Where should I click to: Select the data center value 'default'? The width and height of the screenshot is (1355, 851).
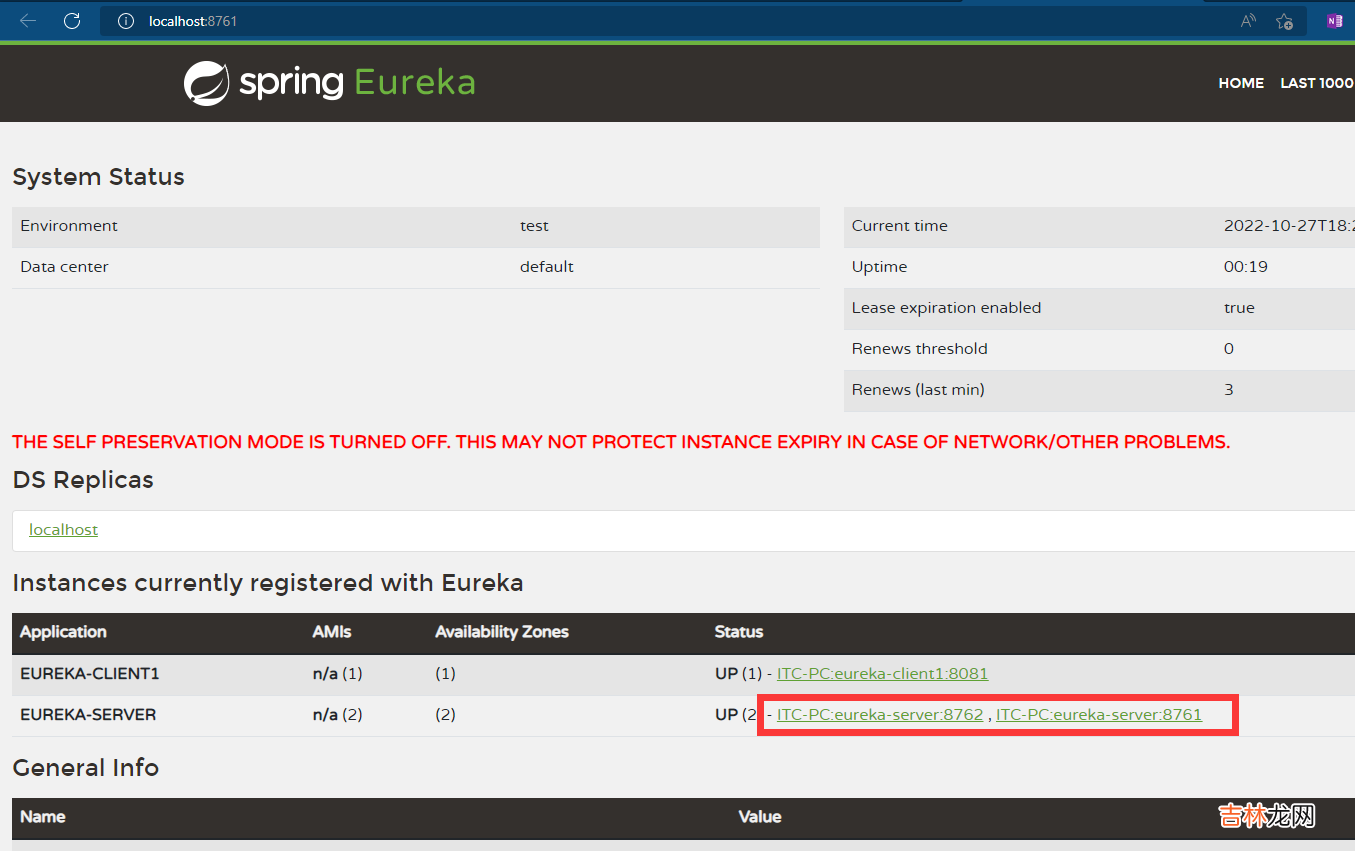click(547, 267)
